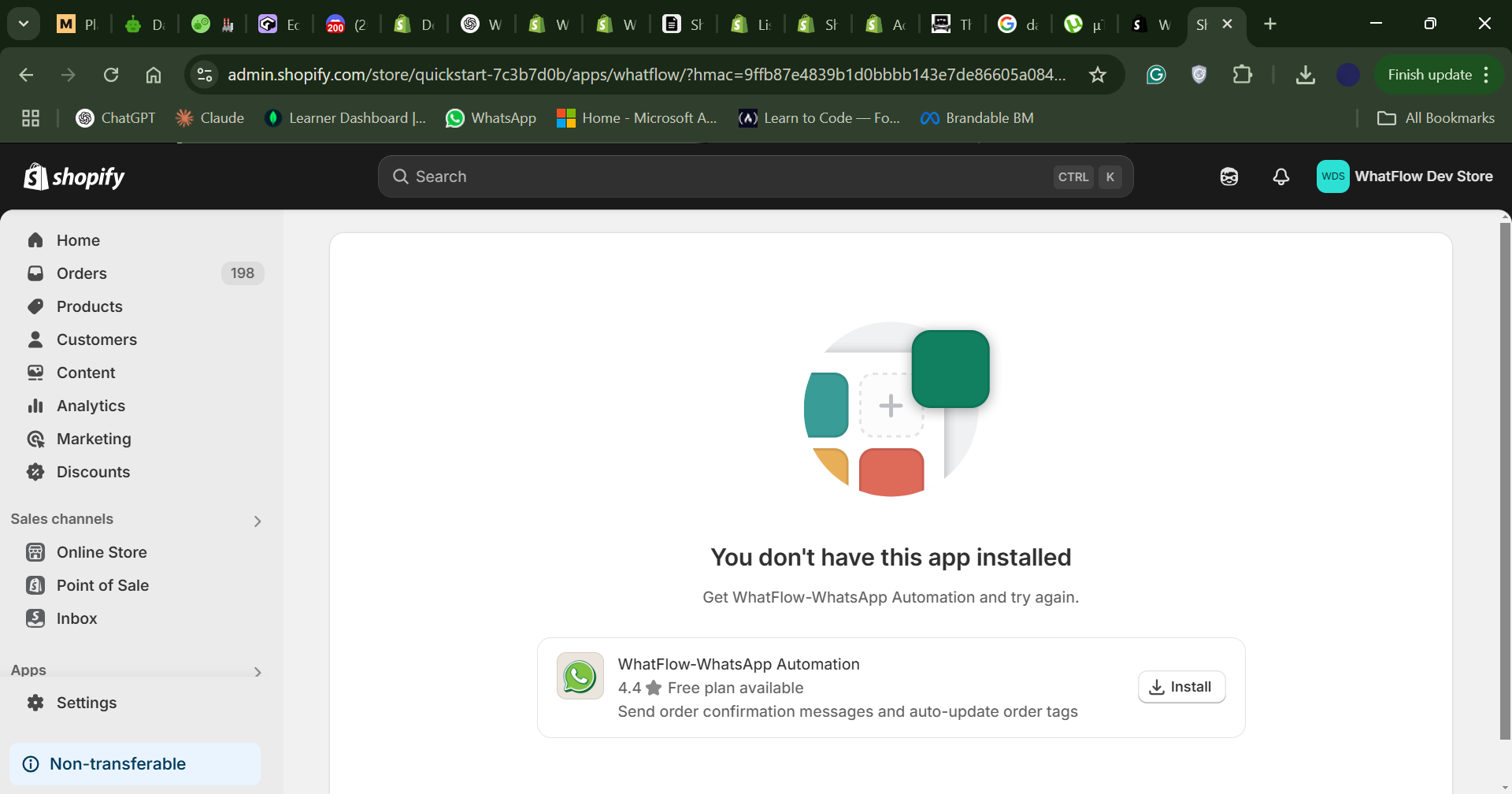Click the Marketing icon
This screenshot has height=794, width=1512.
click(35, 439)
